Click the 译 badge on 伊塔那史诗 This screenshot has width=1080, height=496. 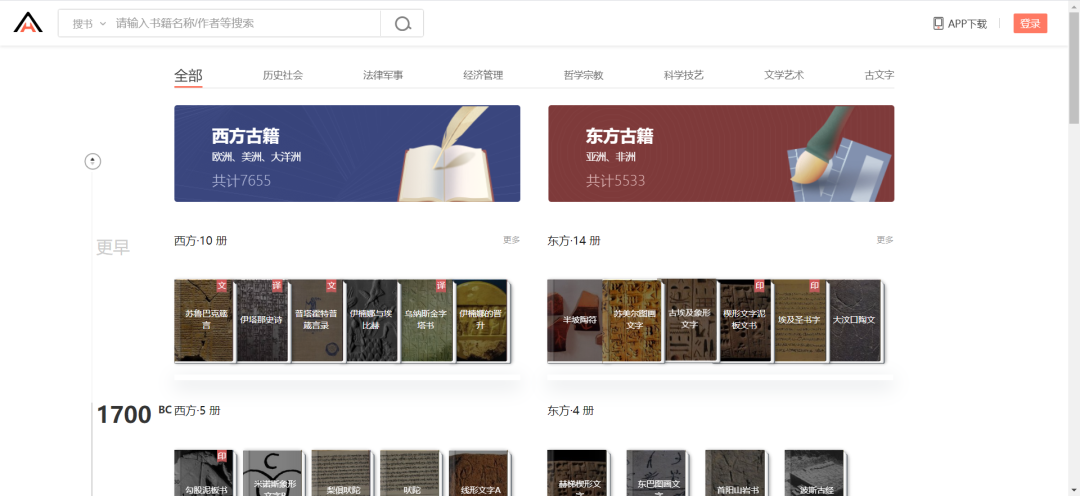[x=277, y=285]
